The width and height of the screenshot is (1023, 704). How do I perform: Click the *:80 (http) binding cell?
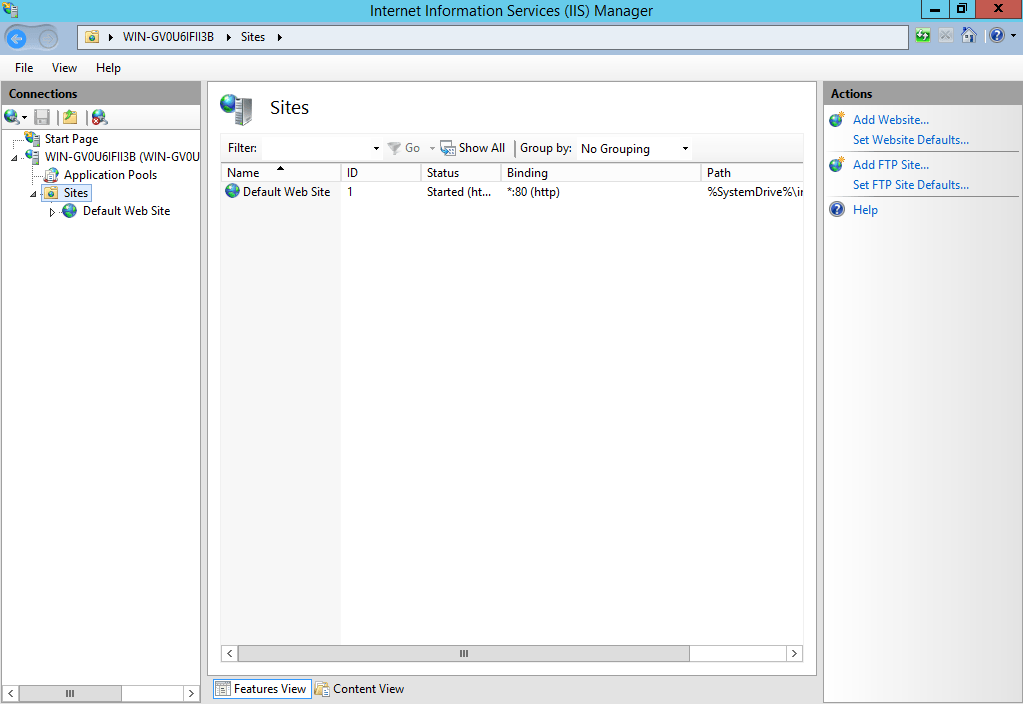tap(533, 192)
